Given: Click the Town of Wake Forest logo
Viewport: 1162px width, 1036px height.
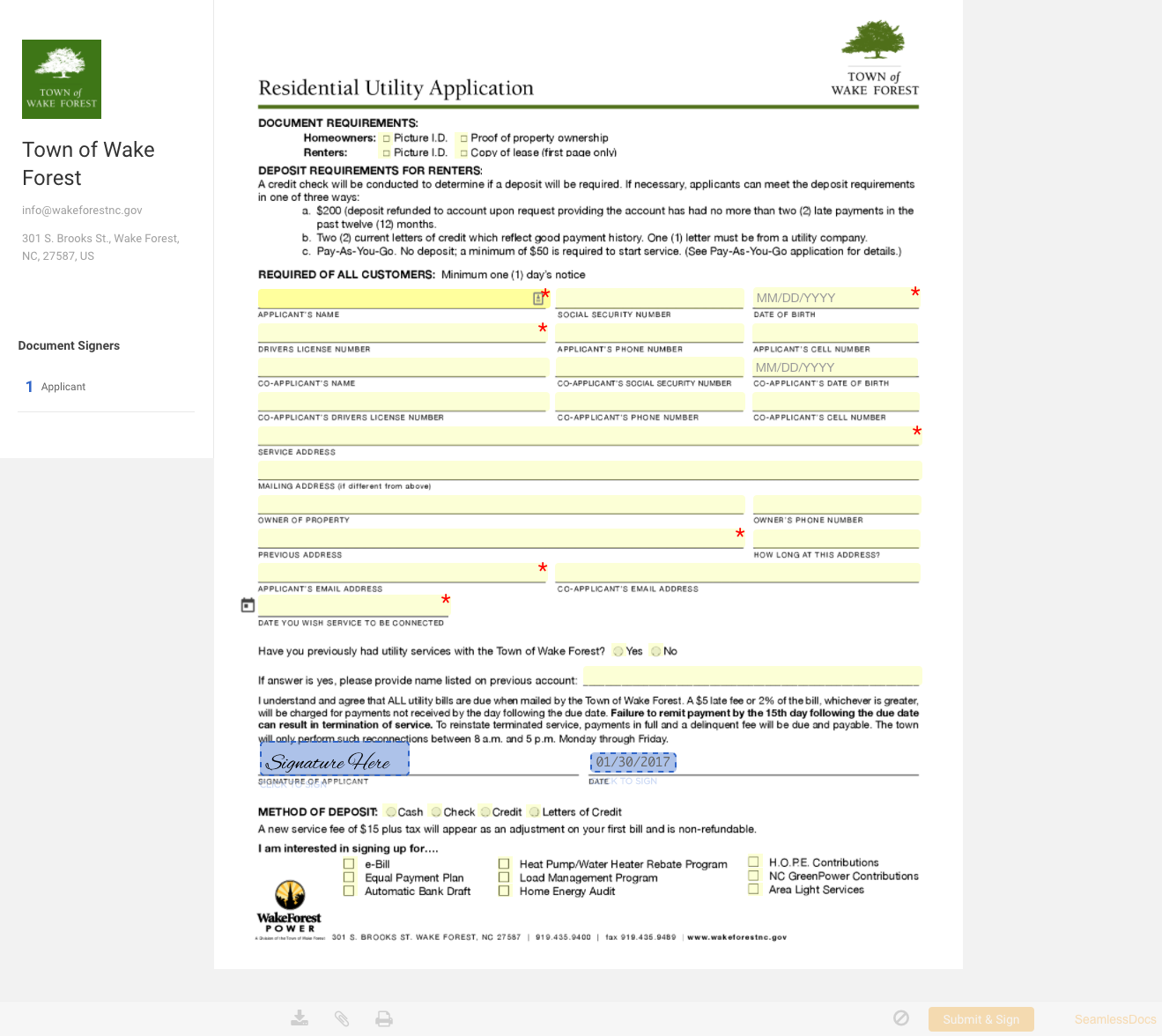Looking at the screenshot, I should coord(61,78).
